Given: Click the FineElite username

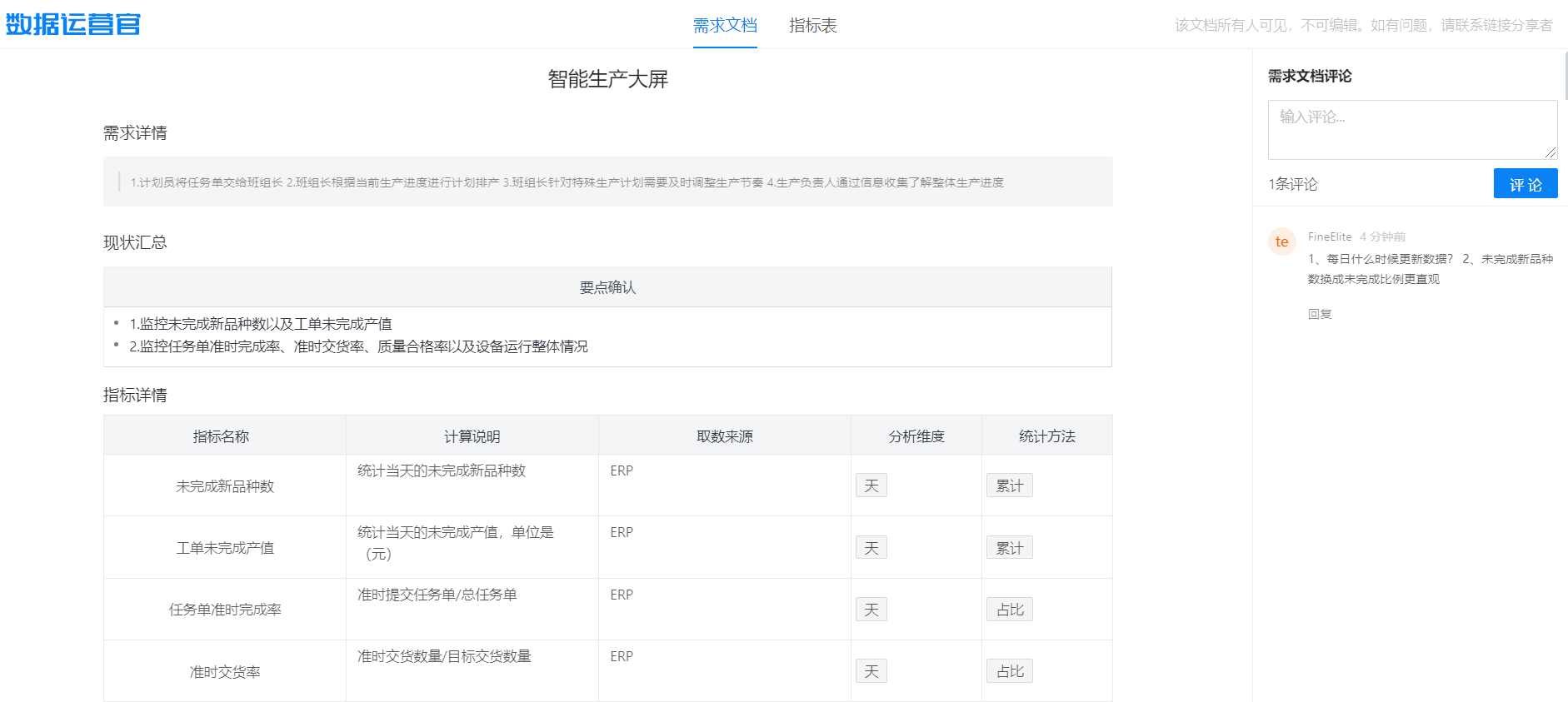Looking at the screenshot, I should [1330, 236].
